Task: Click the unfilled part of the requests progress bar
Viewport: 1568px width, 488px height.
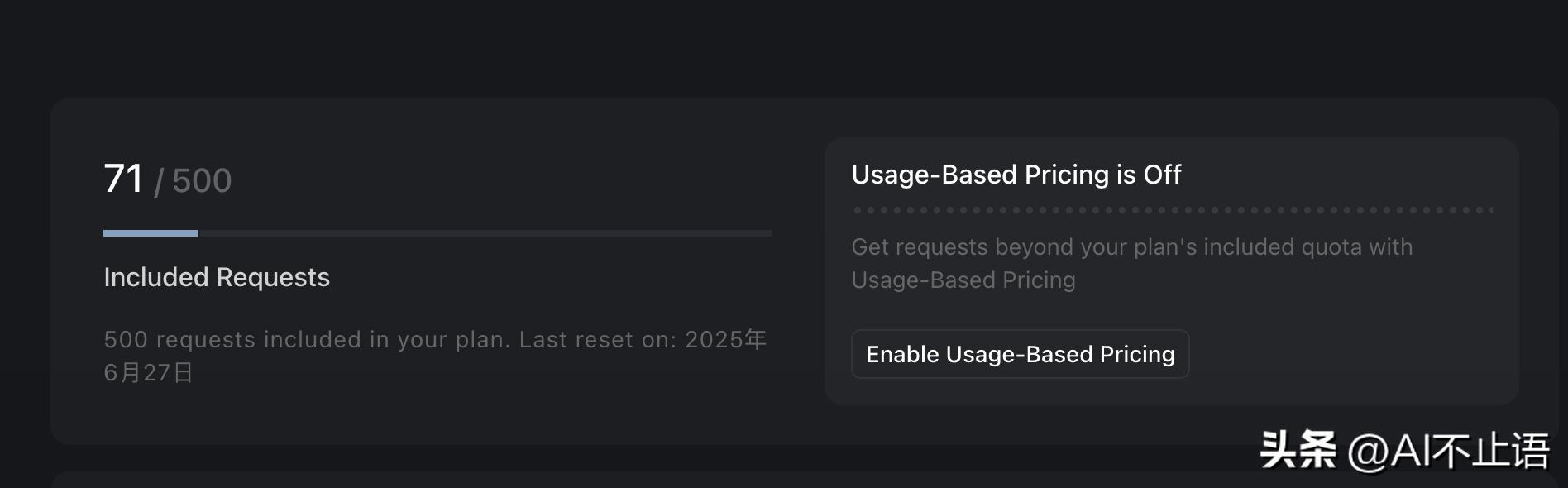Action: click(484, 233)
